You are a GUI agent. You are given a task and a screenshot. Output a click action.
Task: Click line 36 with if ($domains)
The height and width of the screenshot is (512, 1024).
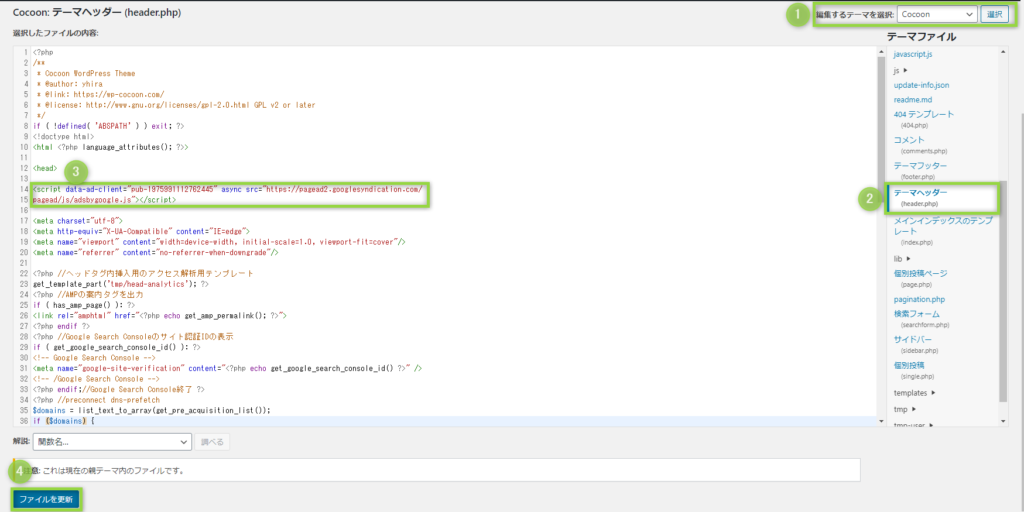64,421
